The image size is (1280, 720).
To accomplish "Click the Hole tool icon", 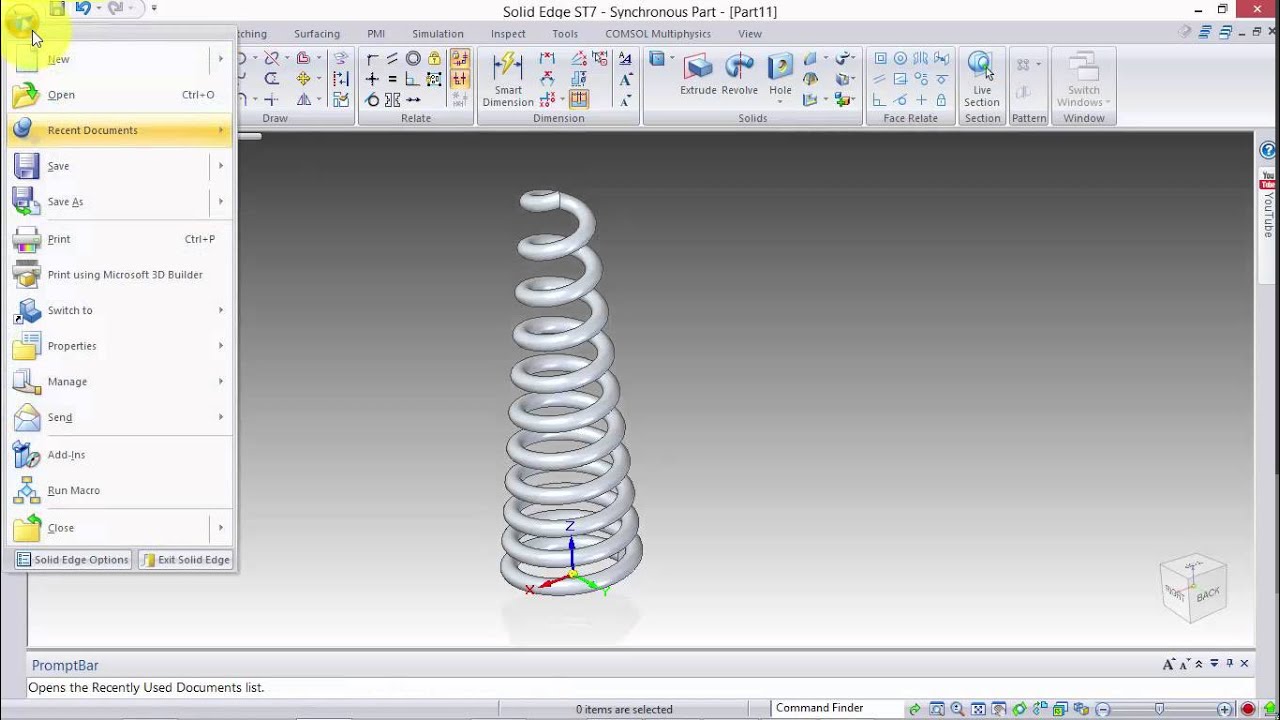I will point(780,68).
